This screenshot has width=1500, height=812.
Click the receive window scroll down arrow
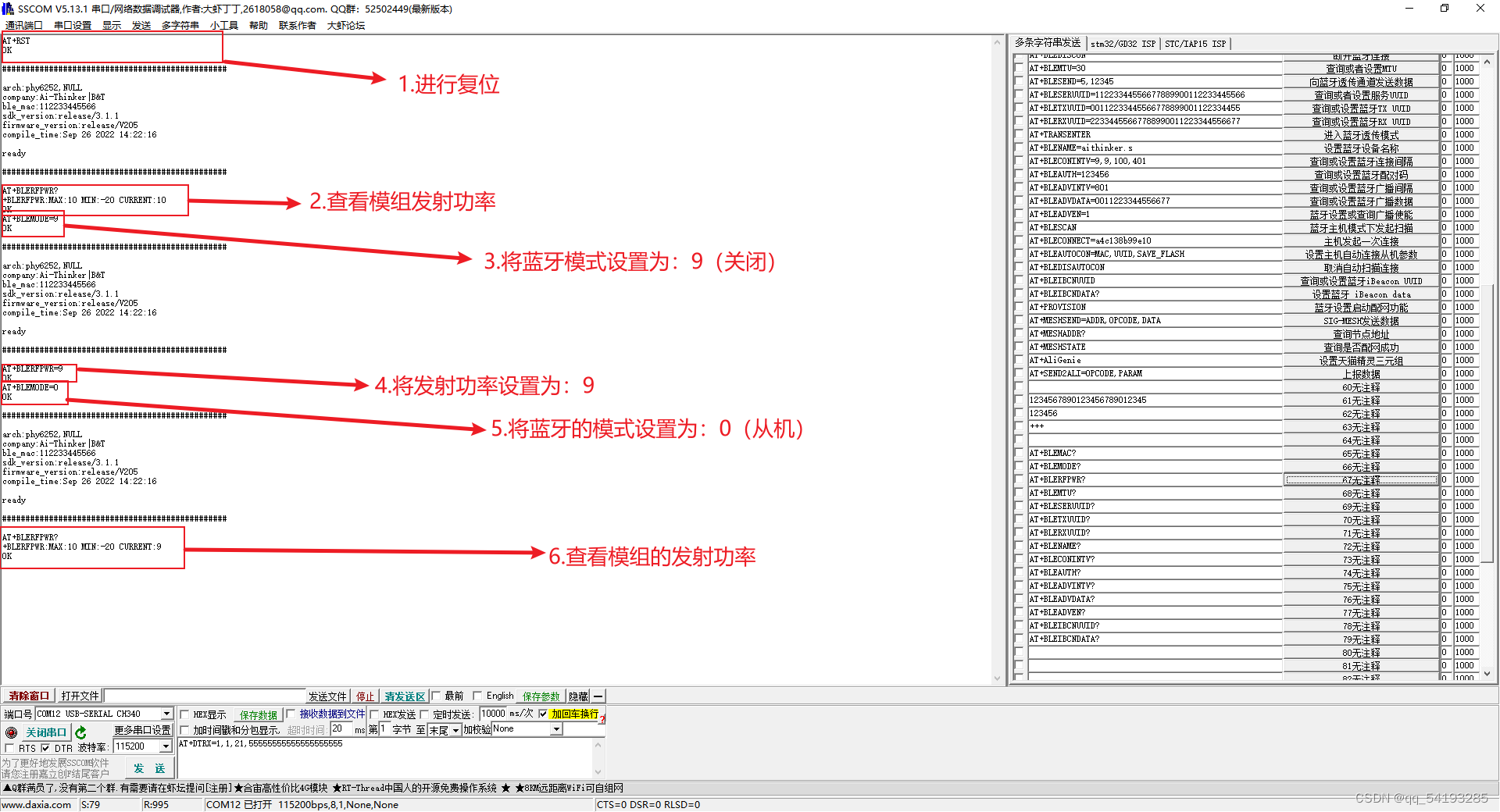997,678
